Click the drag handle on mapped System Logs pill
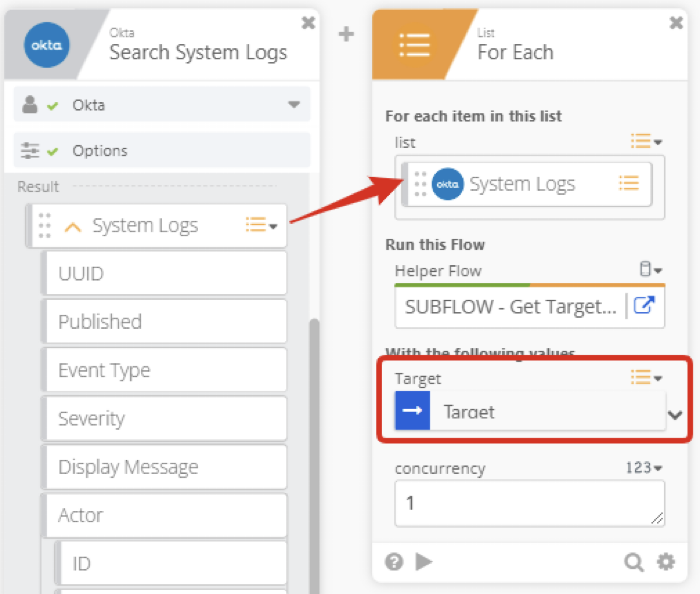700x594 pixels. 420,184
